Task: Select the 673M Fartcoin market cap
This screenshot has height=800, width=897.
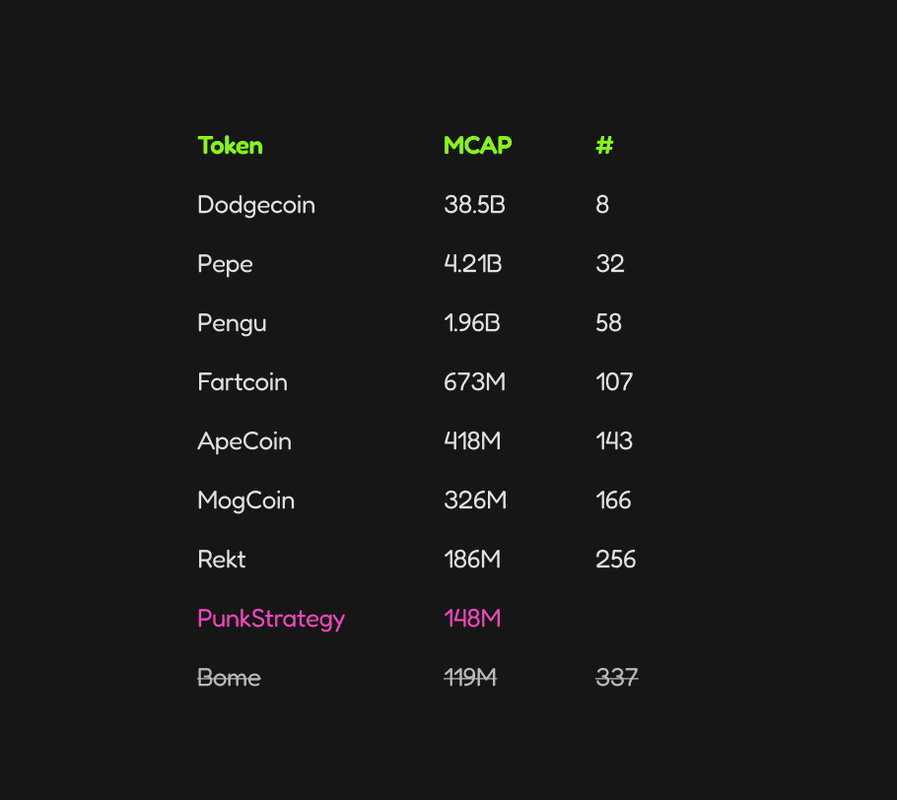Action: [x=474, y=382]
